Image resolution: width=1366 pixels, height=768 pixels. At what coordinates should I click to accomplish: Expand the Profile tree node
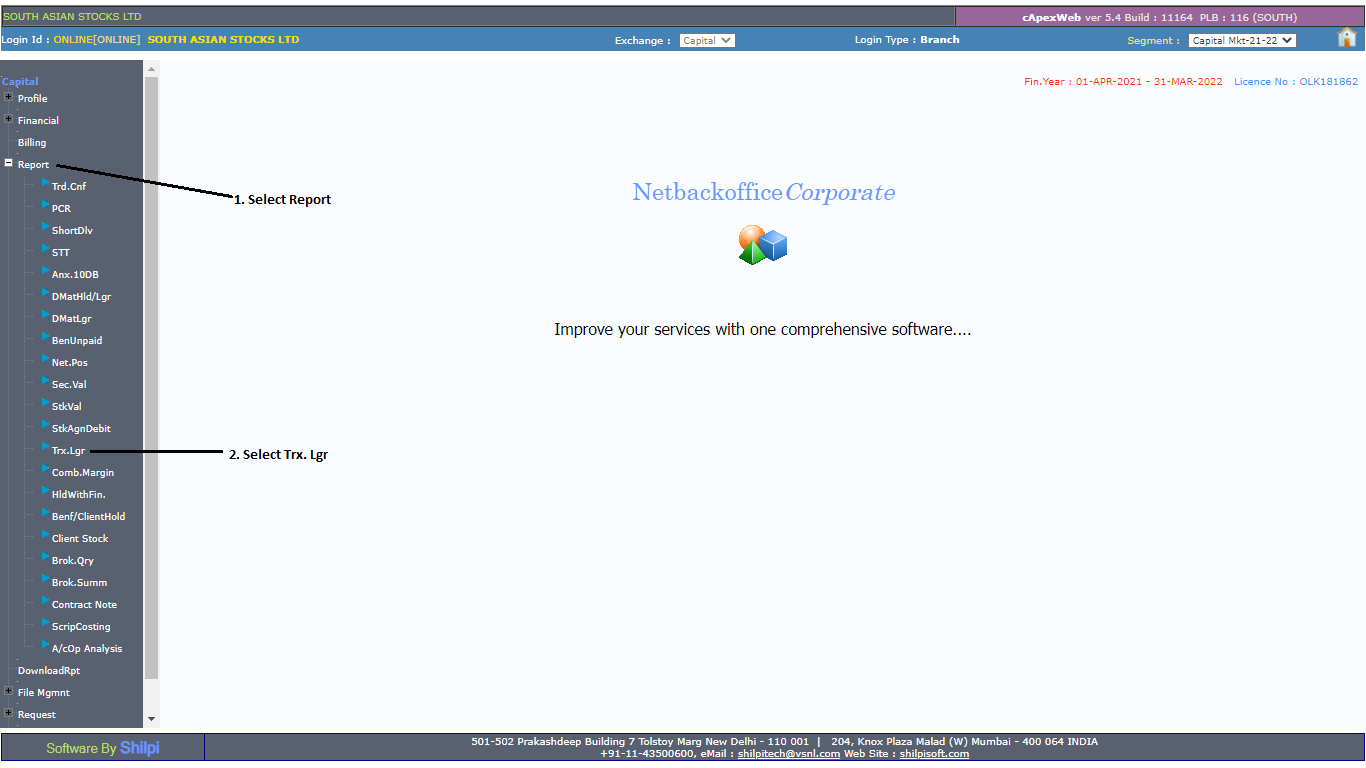click(x=9, y=97)
